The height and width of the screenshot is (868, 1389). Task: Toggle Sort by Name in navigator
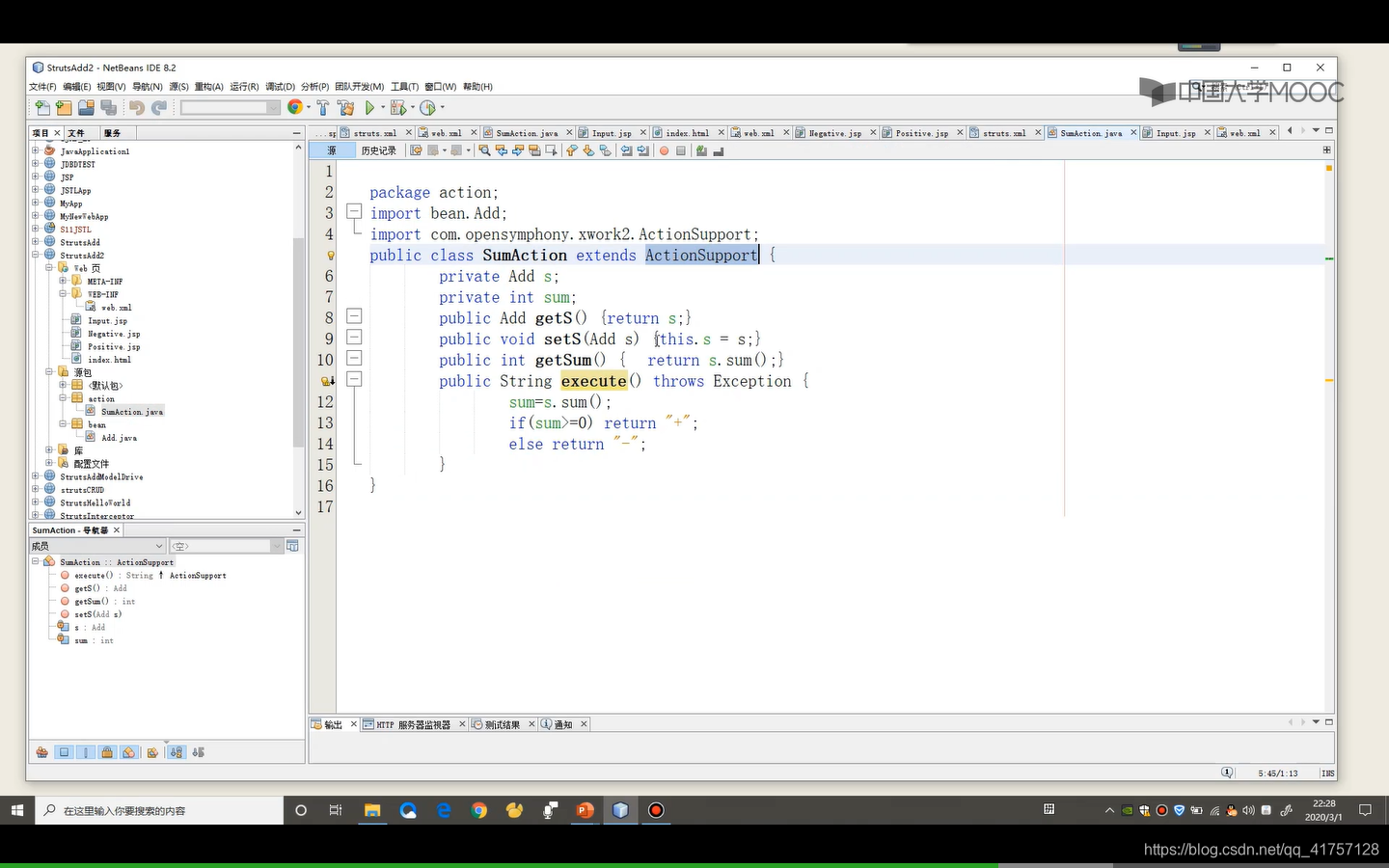[177, 752]
